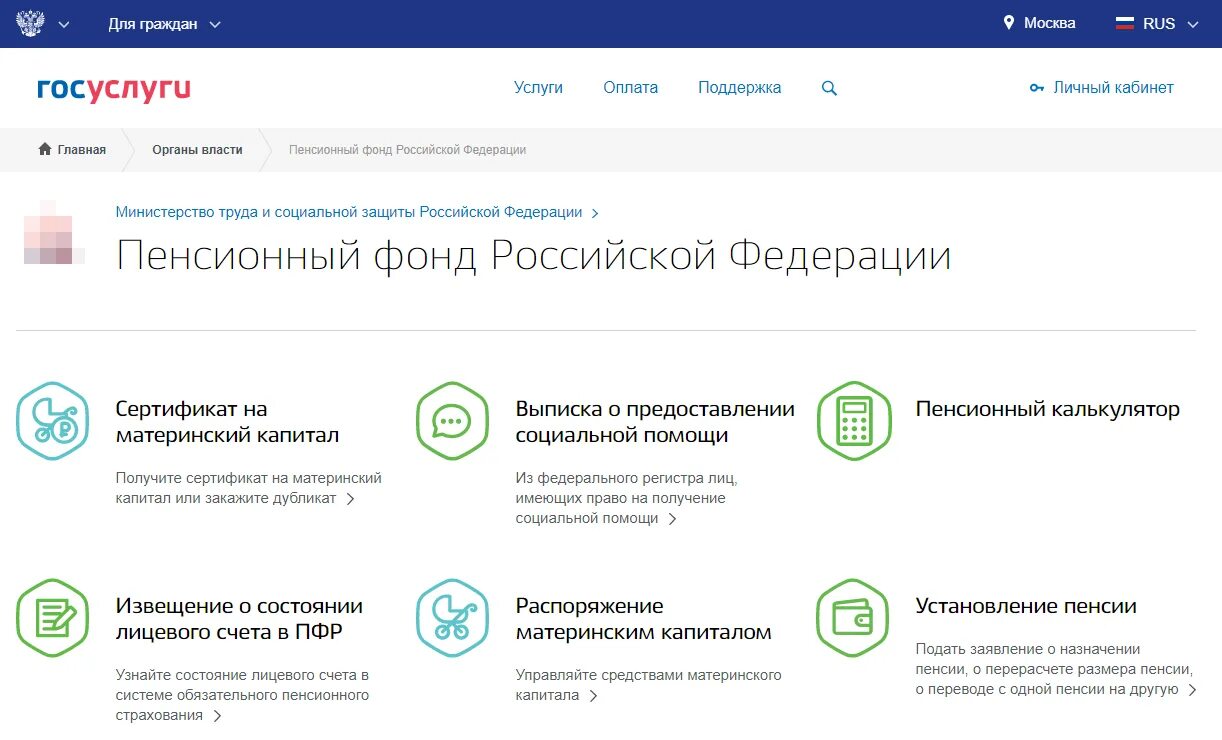Open the Поддержка menu item

740,88
